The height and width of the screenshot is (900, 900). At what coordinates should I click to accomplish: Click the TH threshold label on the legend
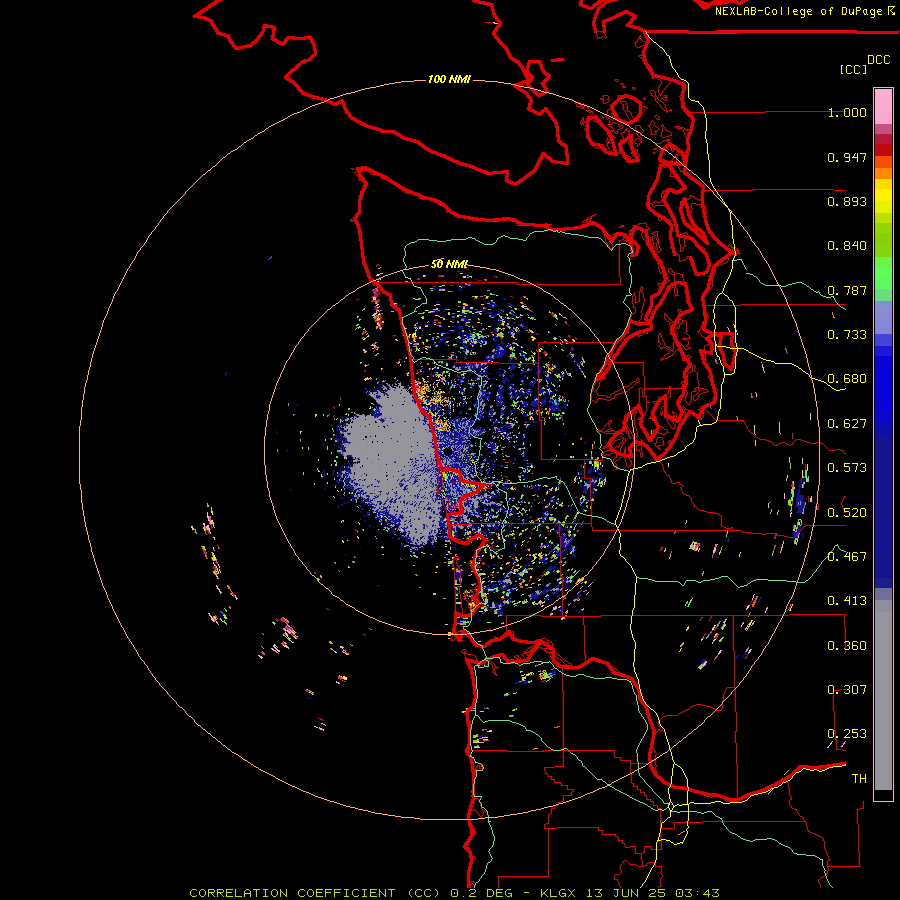pos(859,778)
